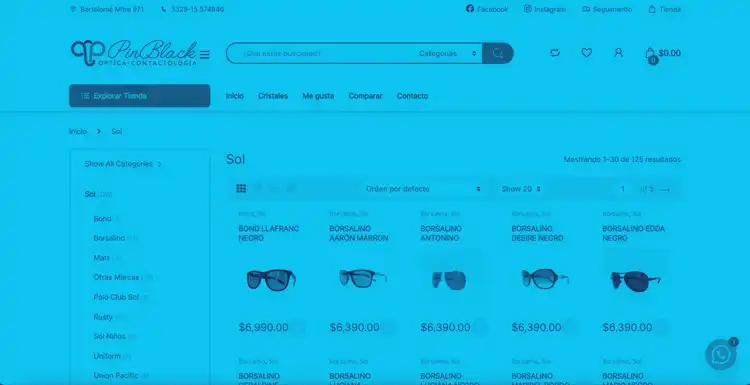This screenshot has height=385, width=750.
Task: Expand Show All Categories
Action: (x=123, y=164)
